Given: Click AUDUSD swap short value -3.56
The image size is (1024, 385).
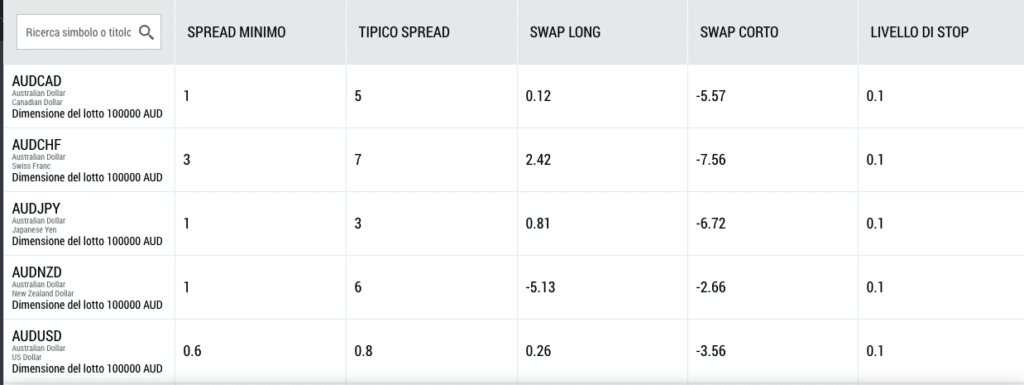Looking at the screenshot, I should click(711, 351).
